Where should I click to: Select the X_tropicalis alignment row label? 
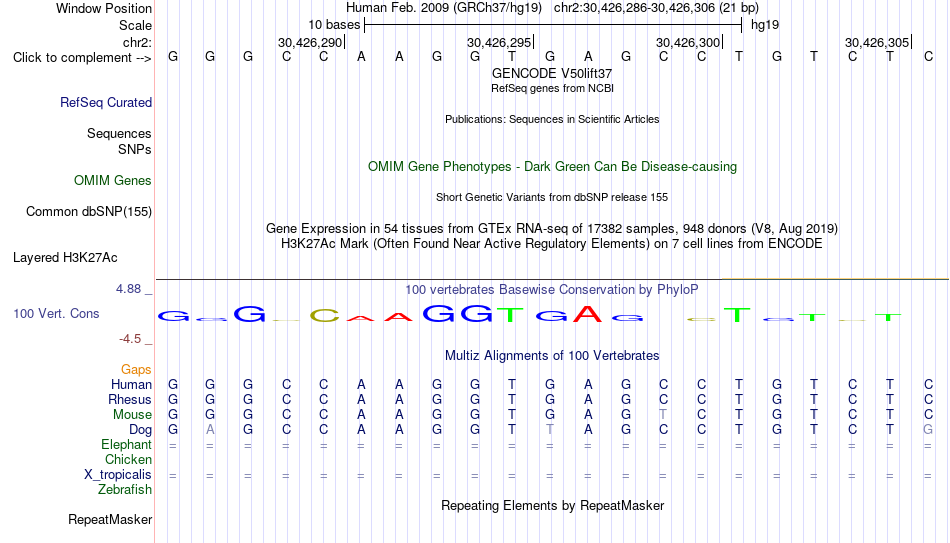point(118,475)
